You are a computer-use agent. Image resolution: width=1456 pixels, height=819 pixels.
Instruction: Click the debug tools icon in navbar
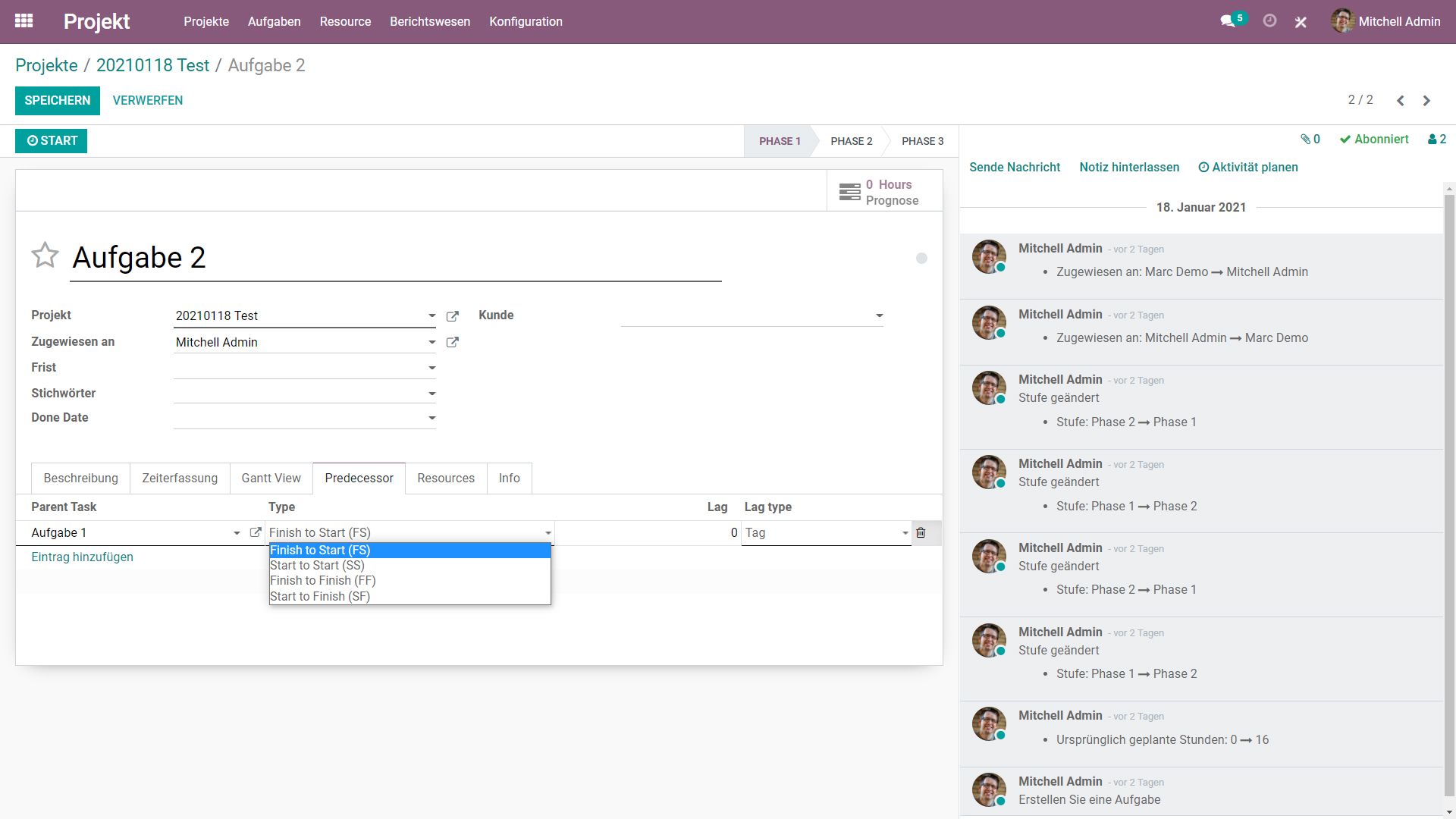(x=1301, y=22)
